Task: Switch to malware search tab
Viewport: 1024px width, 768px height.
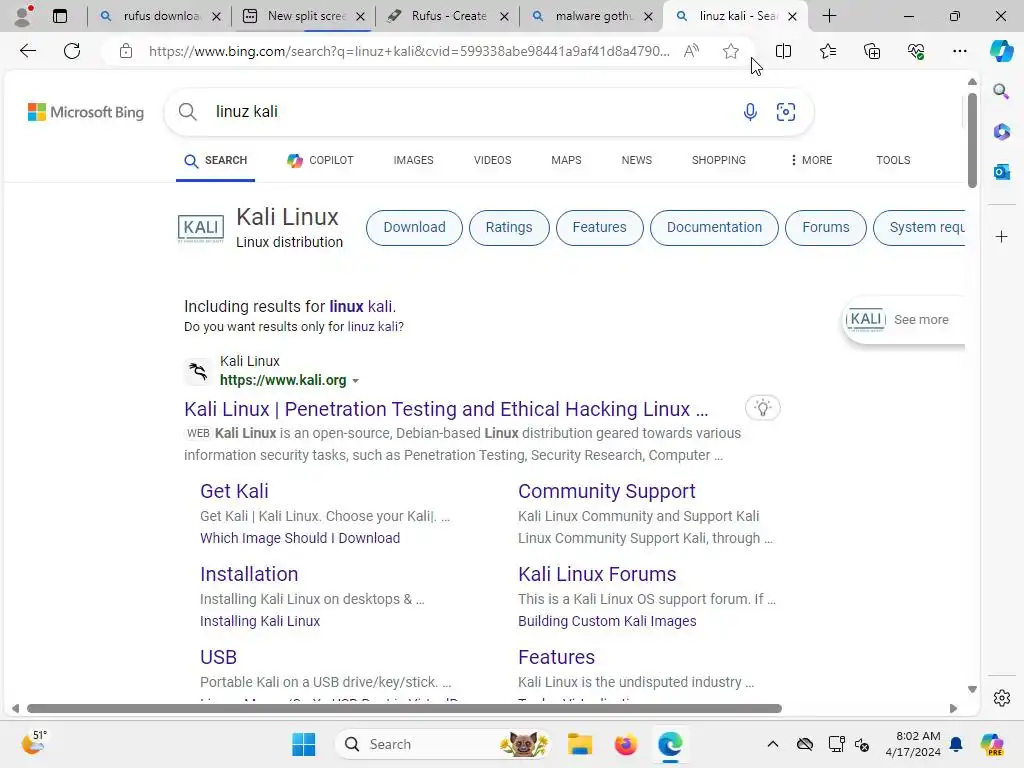Action: pyautogui.click(x=591, y=16)
